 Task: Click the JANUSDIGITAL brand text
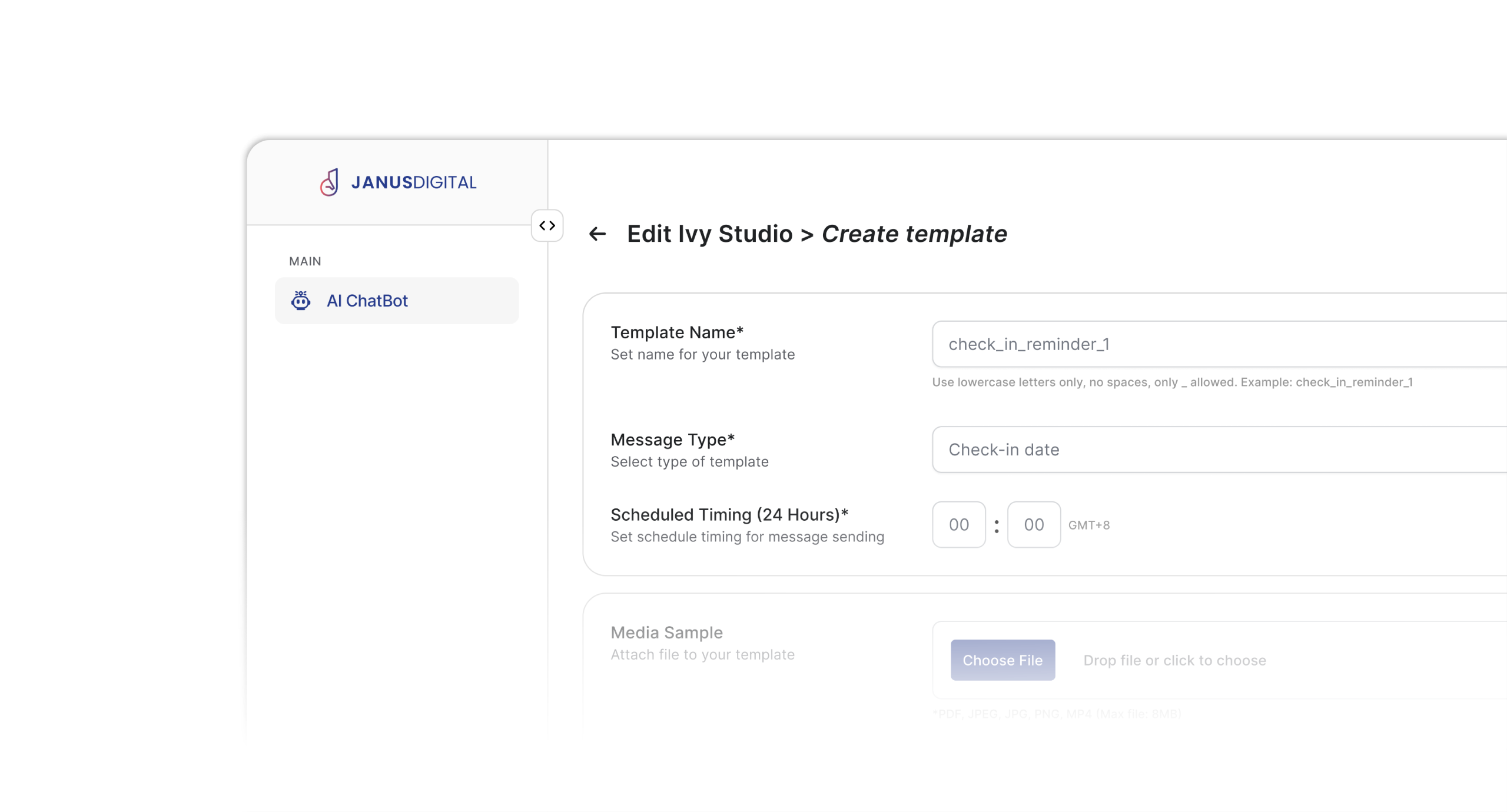point(413,182)
